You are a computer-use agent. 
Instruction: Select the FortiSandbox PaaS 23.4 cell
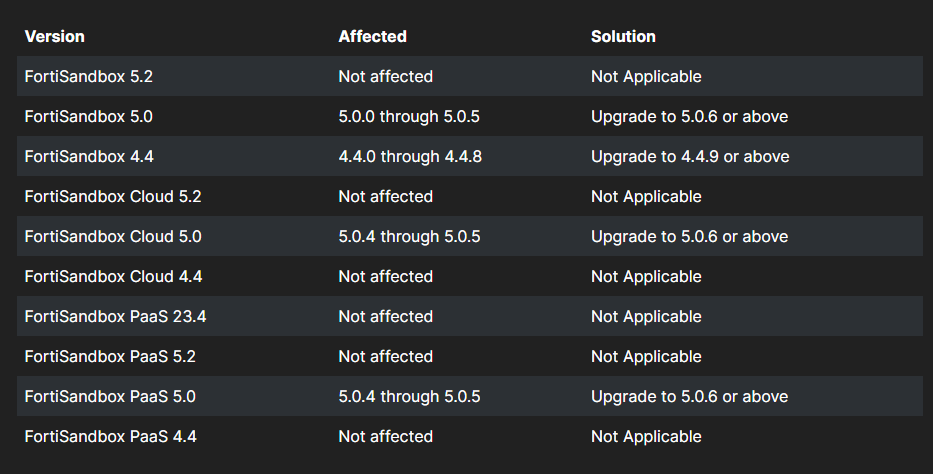coord(115,316)
